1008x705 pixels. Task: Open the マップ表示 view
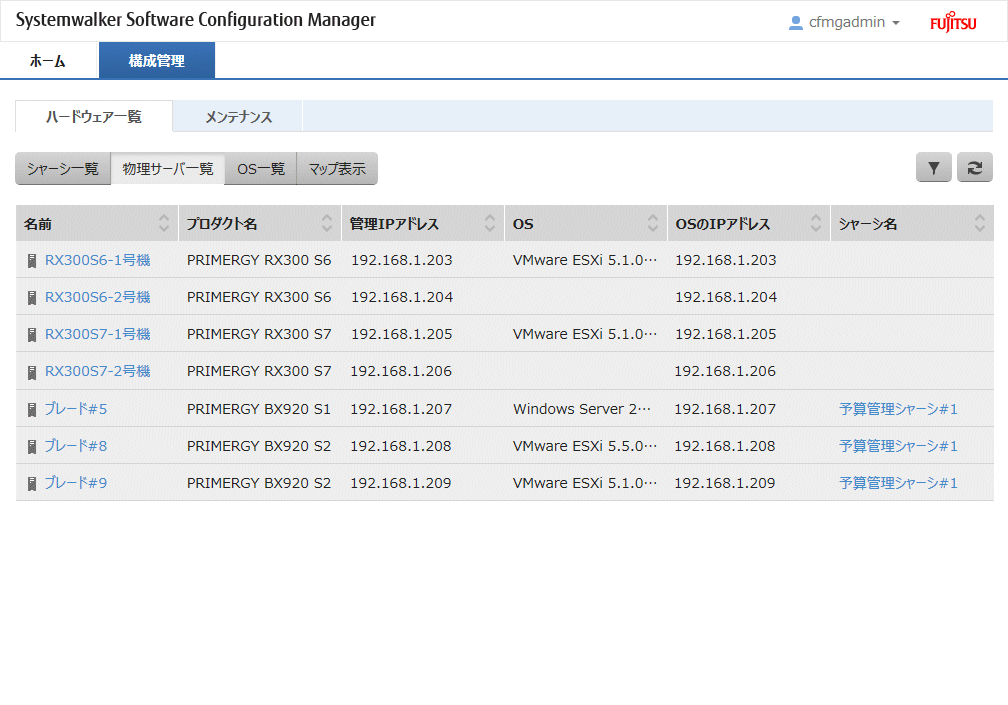coord(337,168)
